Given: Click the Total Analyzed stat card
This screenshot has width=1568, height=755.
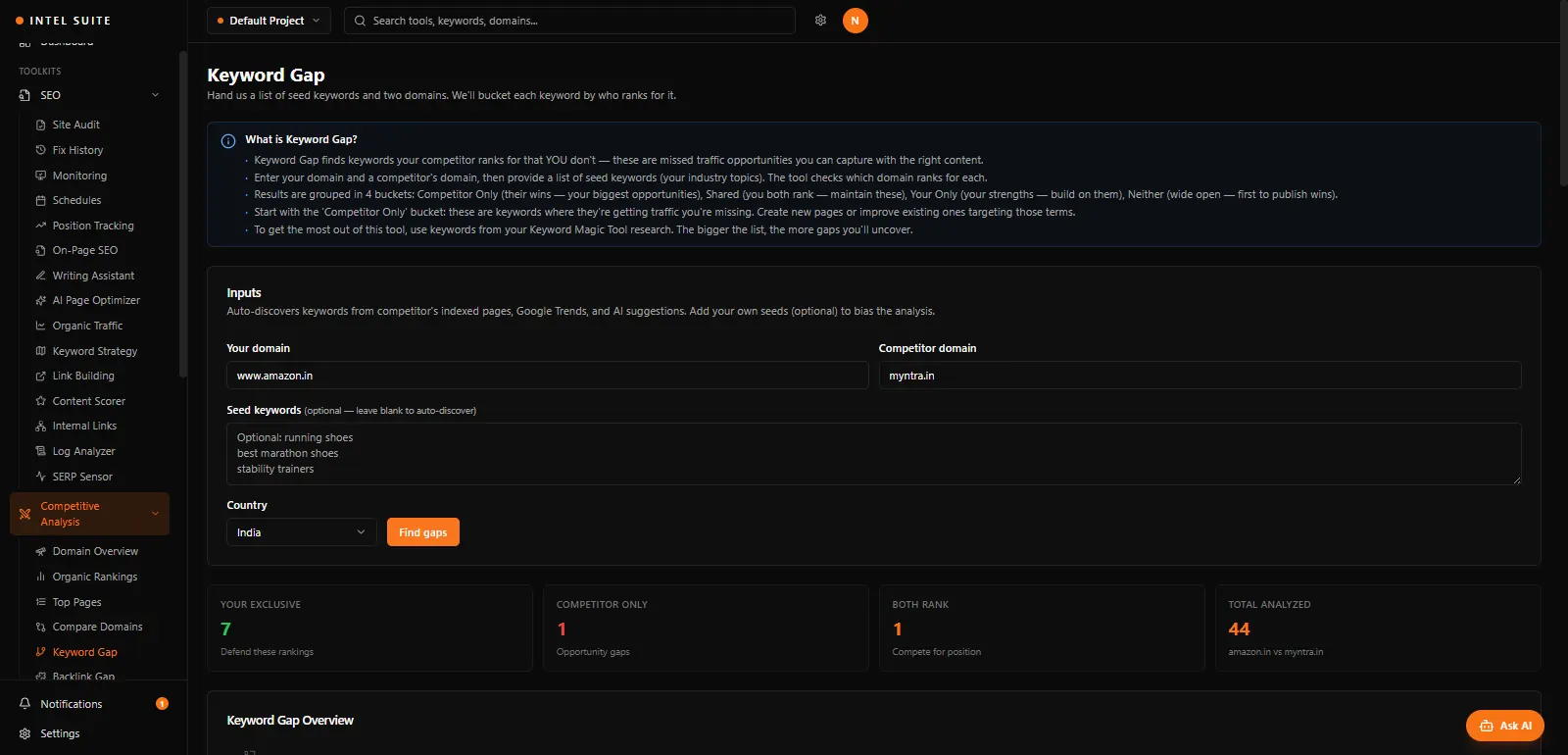Looking at the screenshot, I should click(x=1378, y=629).
